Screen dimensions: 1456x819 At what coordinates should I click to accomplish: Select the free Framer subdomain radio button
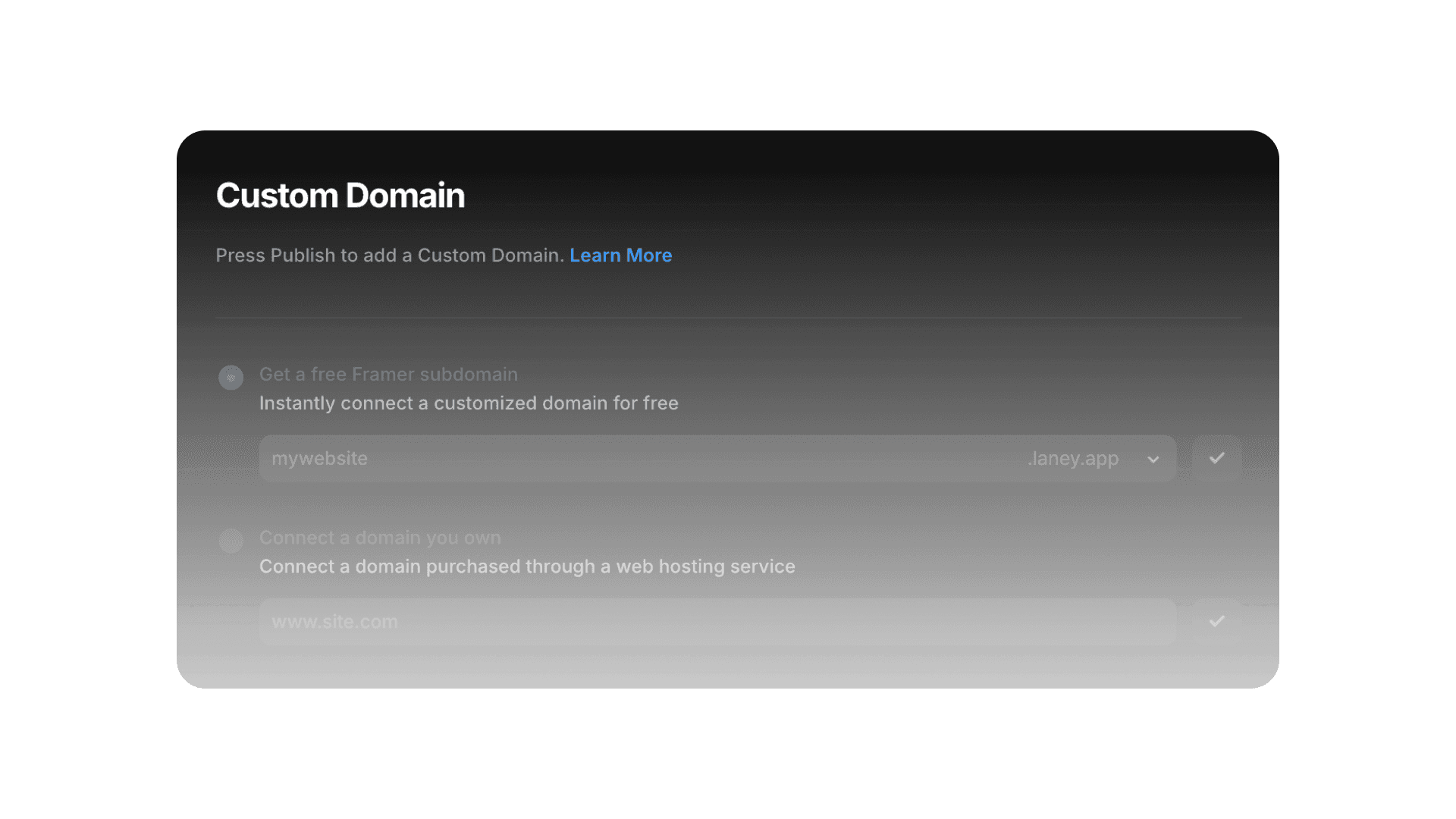click(x=231, y=377)
